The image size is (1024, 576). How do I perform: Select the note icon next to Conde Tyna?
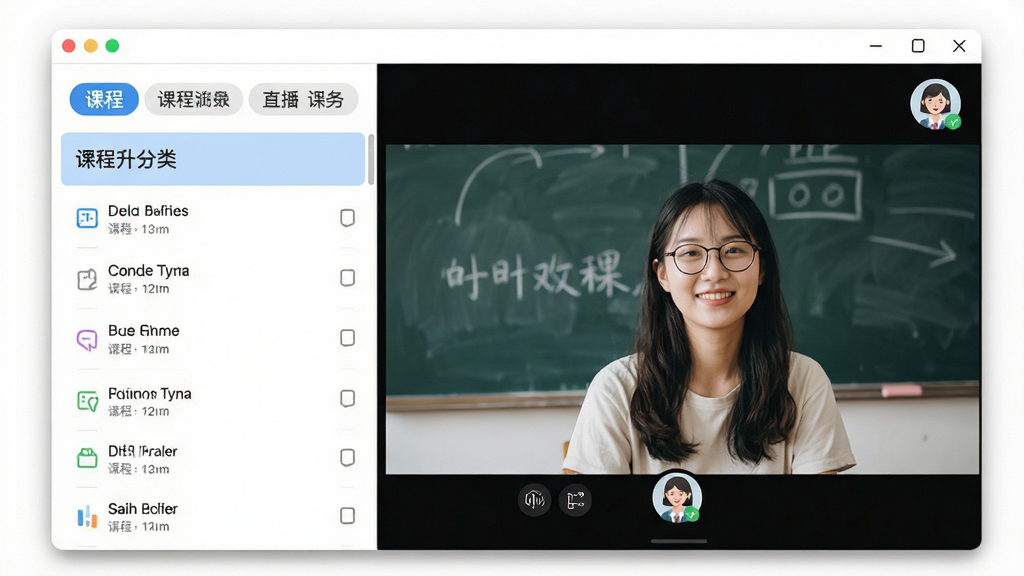(87, 280)
